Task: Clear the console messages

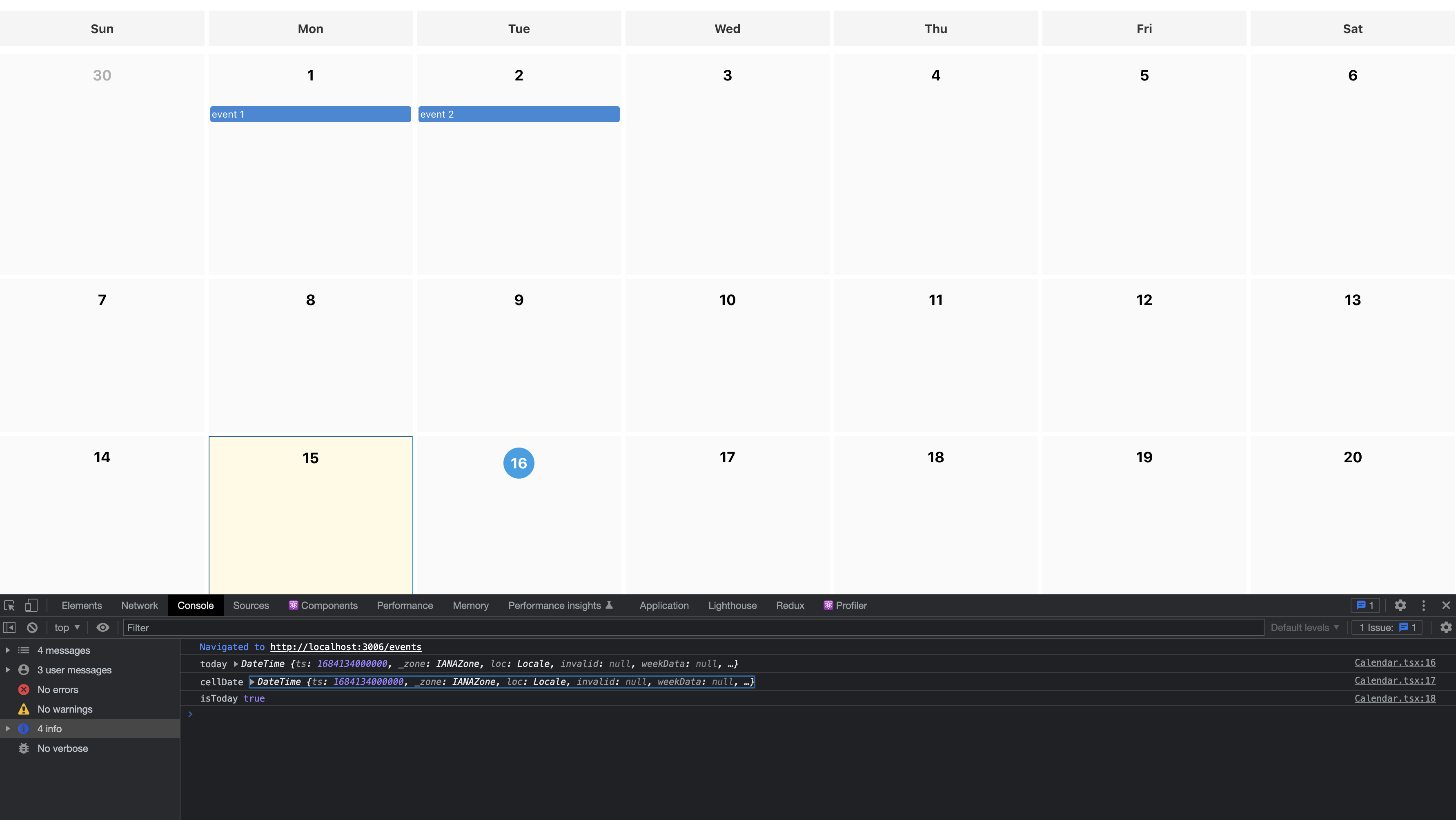Action: [32, 627]
